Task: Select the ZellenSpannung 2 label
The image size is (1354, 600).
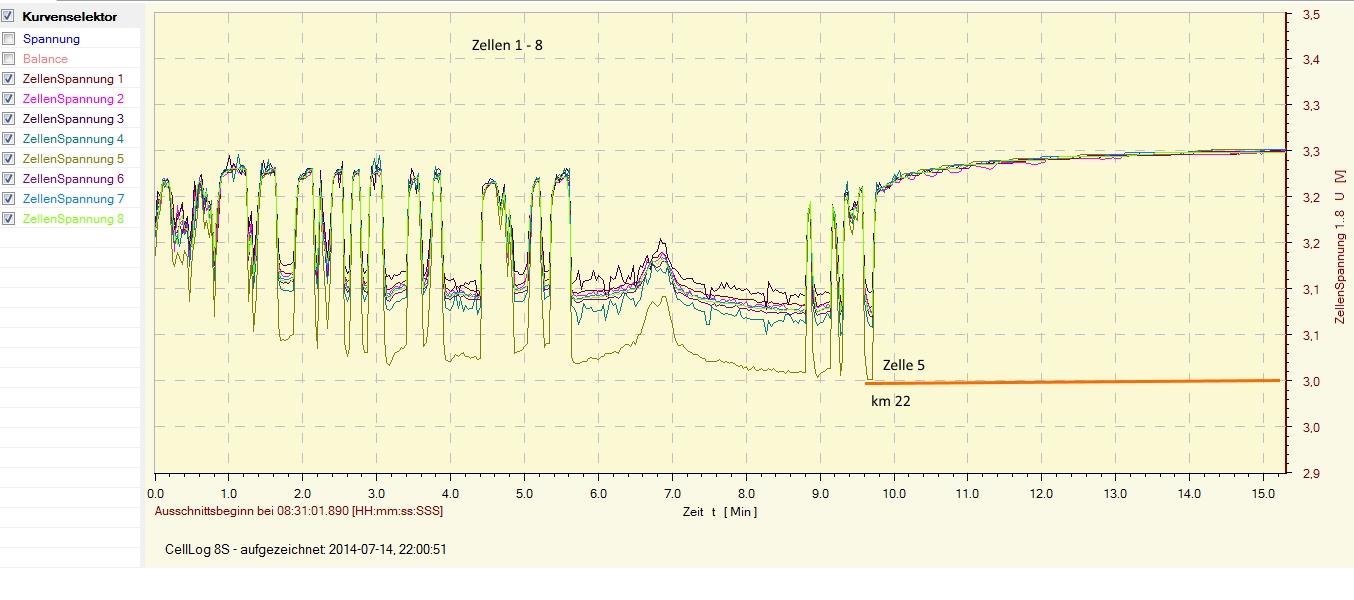Action: [x=73, y=99]
